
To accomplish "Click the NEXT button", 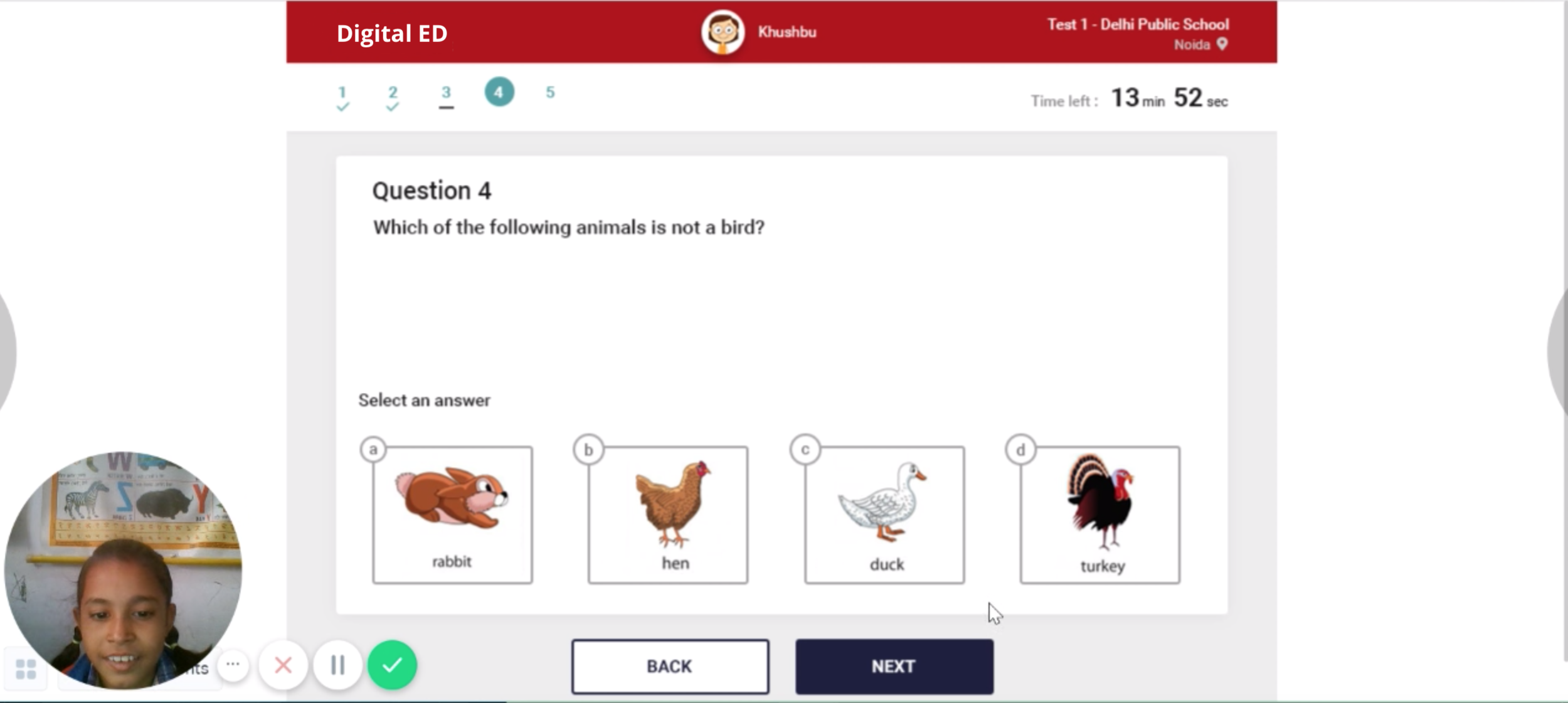I will tap(894, 666).
